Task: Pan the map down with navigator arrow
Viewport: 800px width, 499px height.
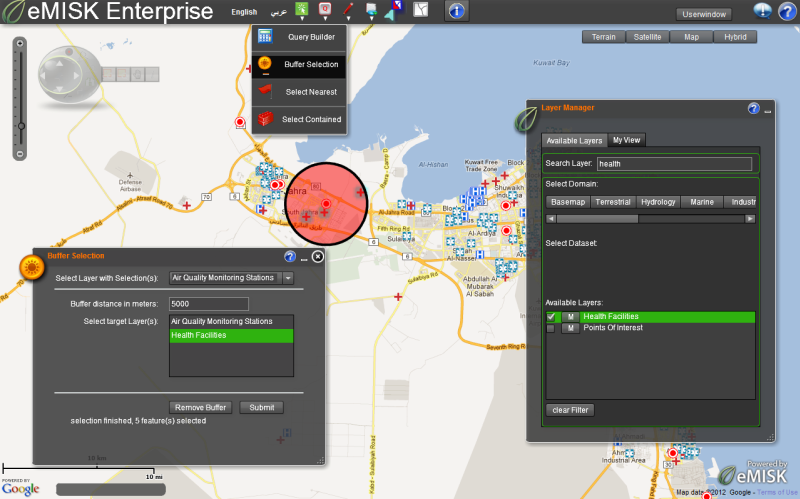Action: 60,89
